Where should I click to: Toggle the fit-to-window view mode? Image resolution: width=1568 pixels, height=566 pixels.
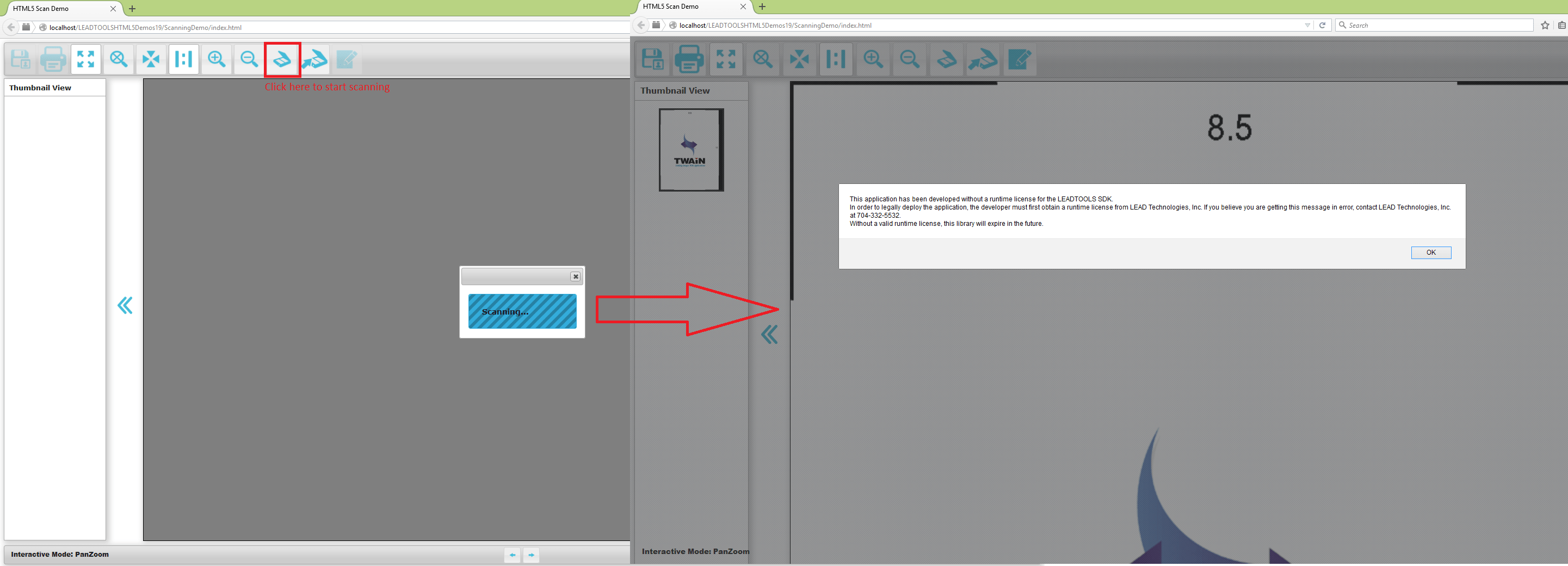click(x=85, y=58)
